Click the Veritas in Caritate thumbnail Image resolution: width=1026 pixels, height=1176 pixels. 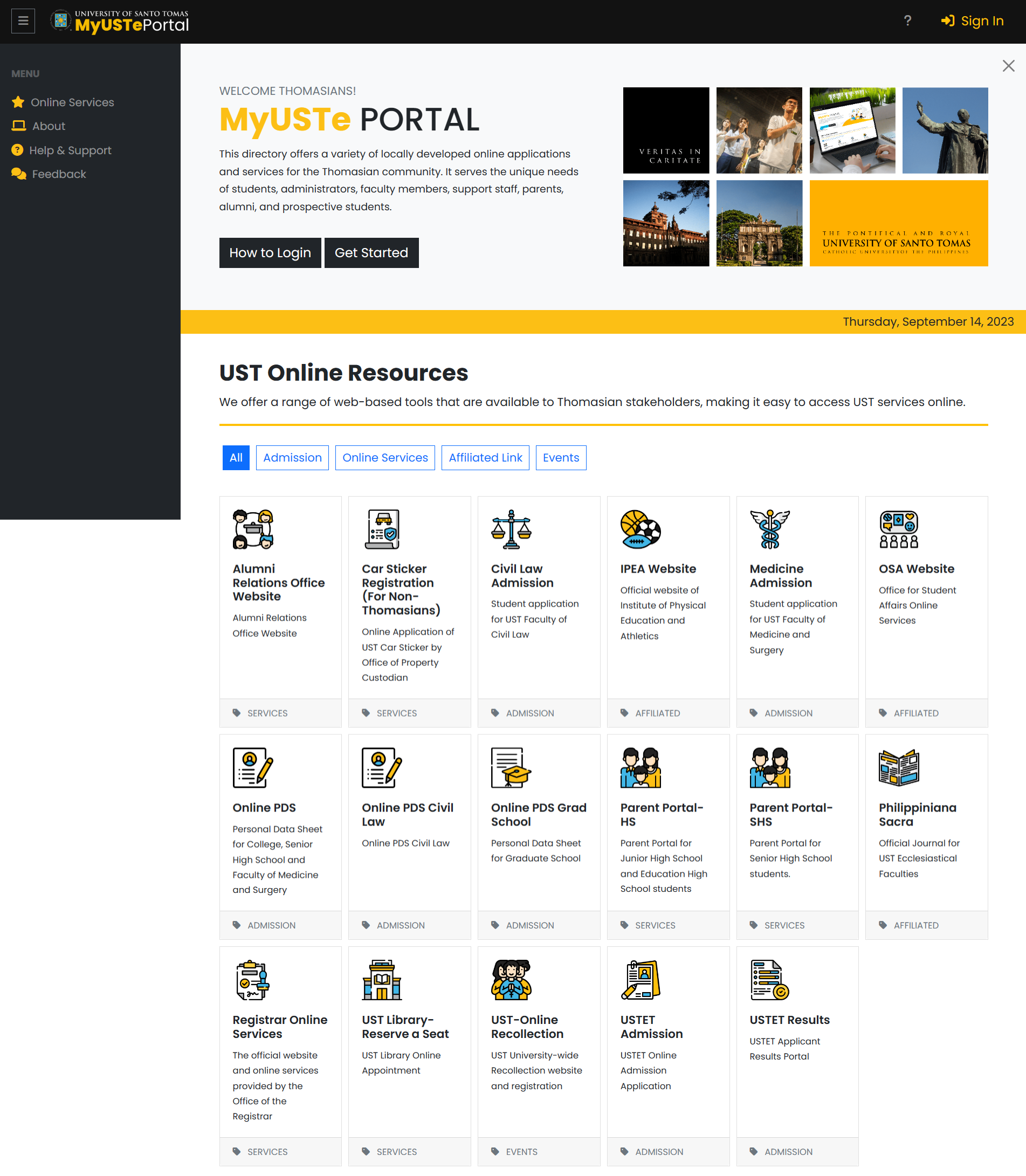point(666,130)
